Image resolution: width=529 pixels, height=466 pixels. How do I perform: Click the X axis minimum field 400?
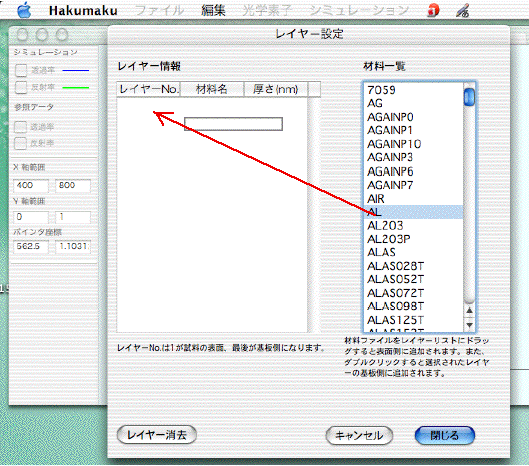(31, 185)
